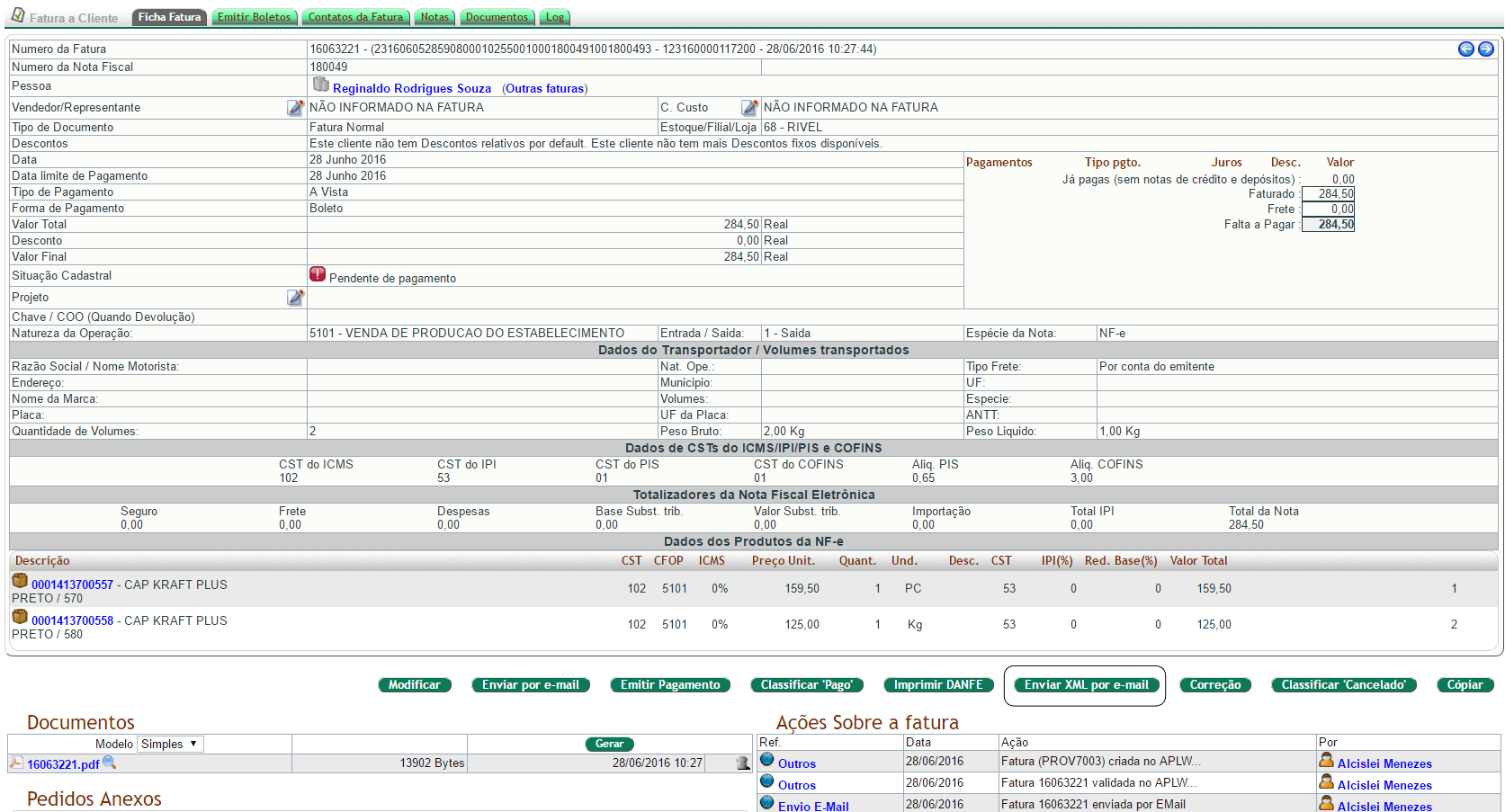Click user icon in 'criada no APLW' row

[1327, 760]
